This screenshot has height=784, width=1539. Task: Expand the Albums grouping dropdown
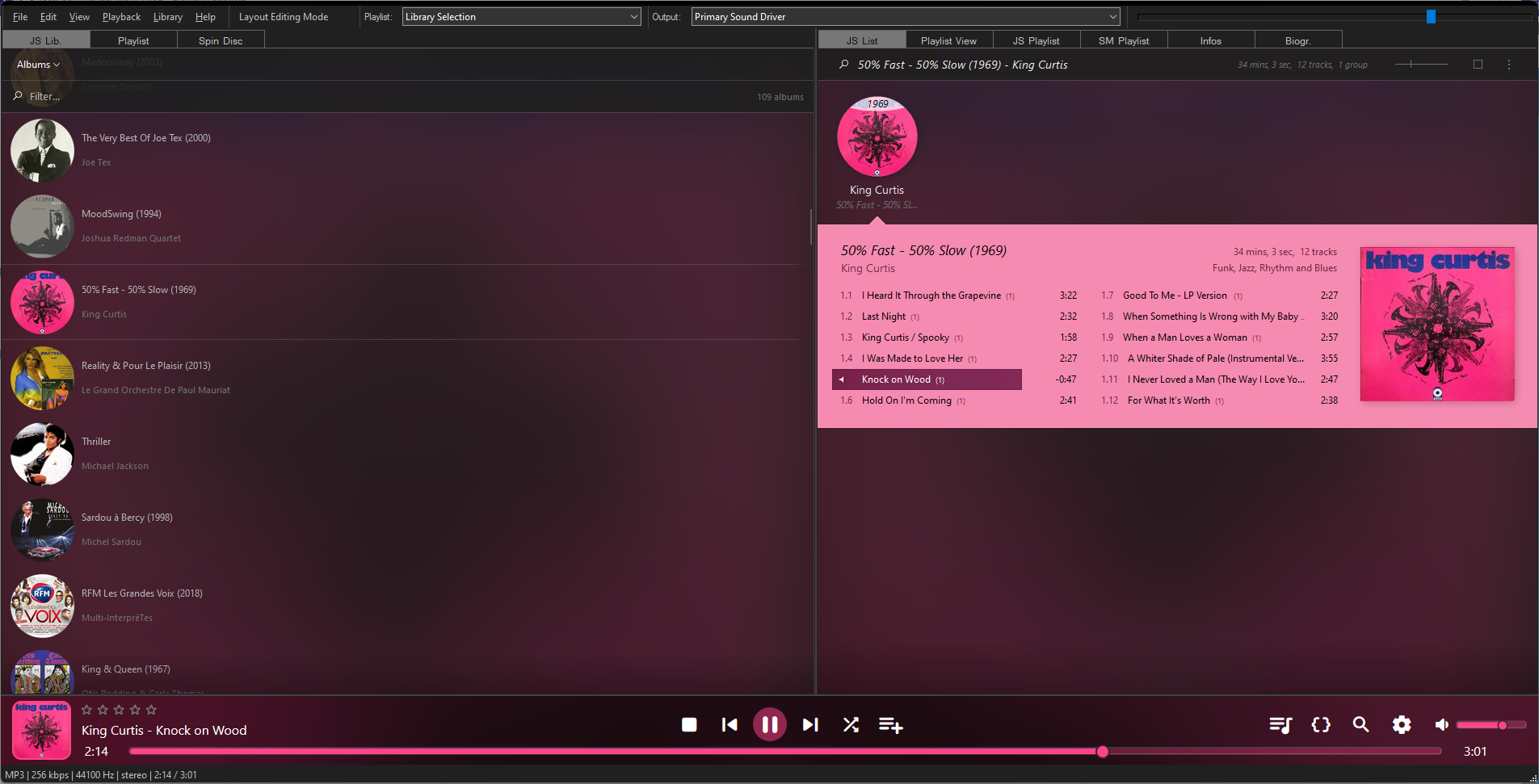point(38,65)
